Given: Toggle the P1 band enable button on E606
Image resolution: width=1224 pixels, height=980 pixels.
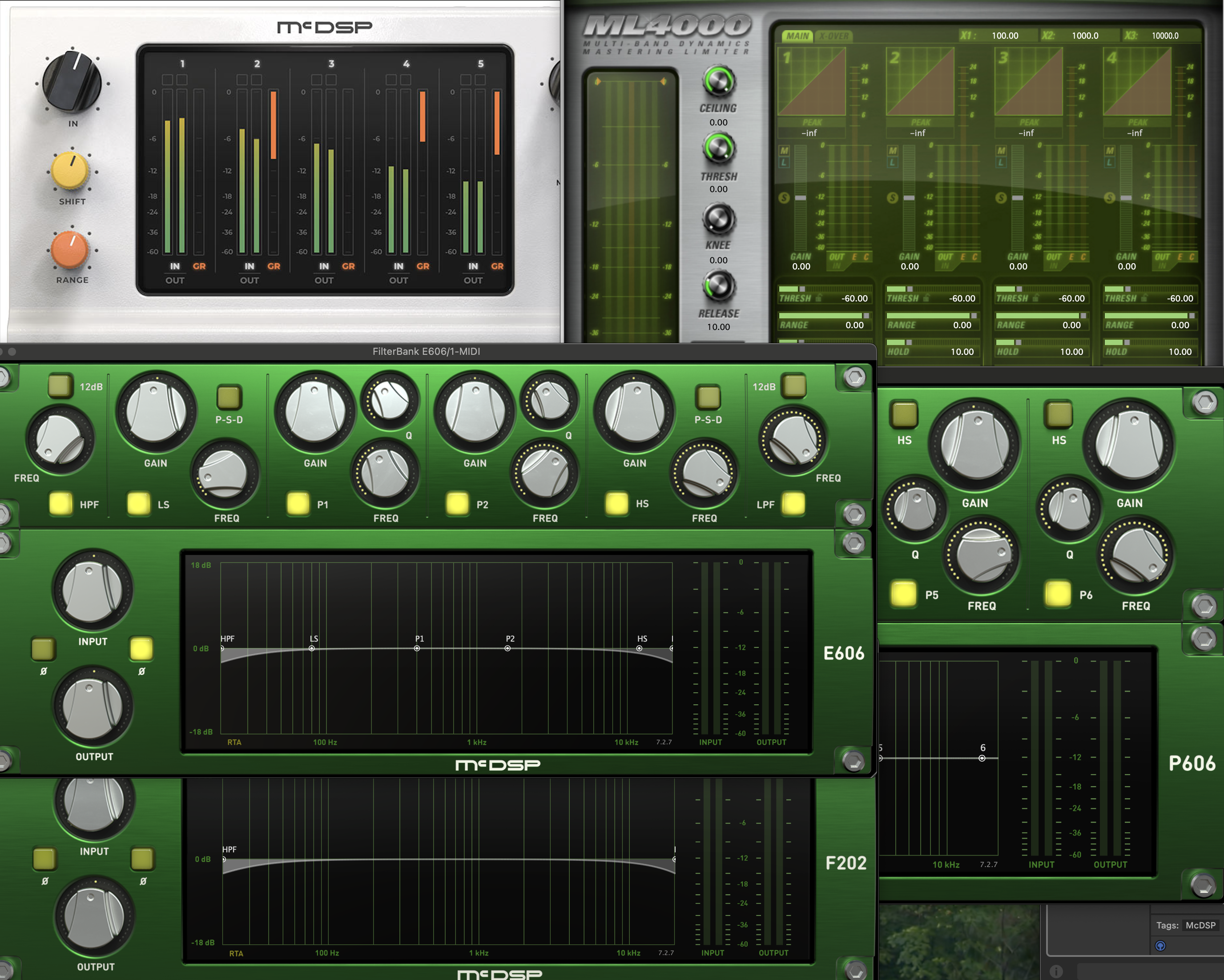Looking at the screenshot, I should pyautogui.click(x=298, y=503).
